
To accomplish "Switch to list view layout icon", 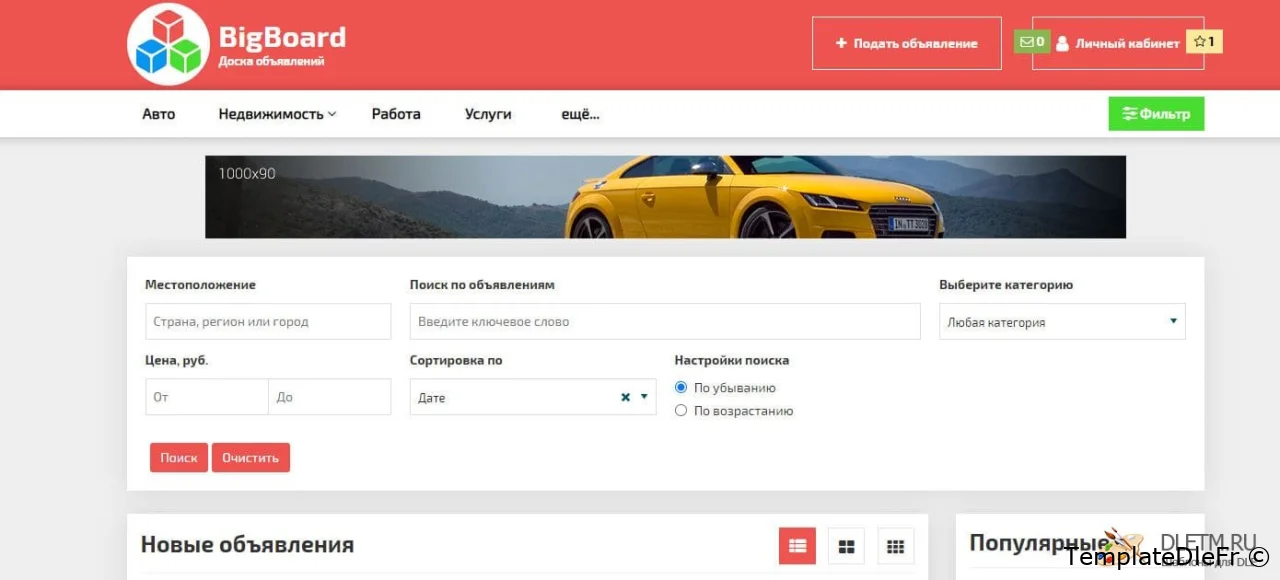I will click(x=797, y=546).
